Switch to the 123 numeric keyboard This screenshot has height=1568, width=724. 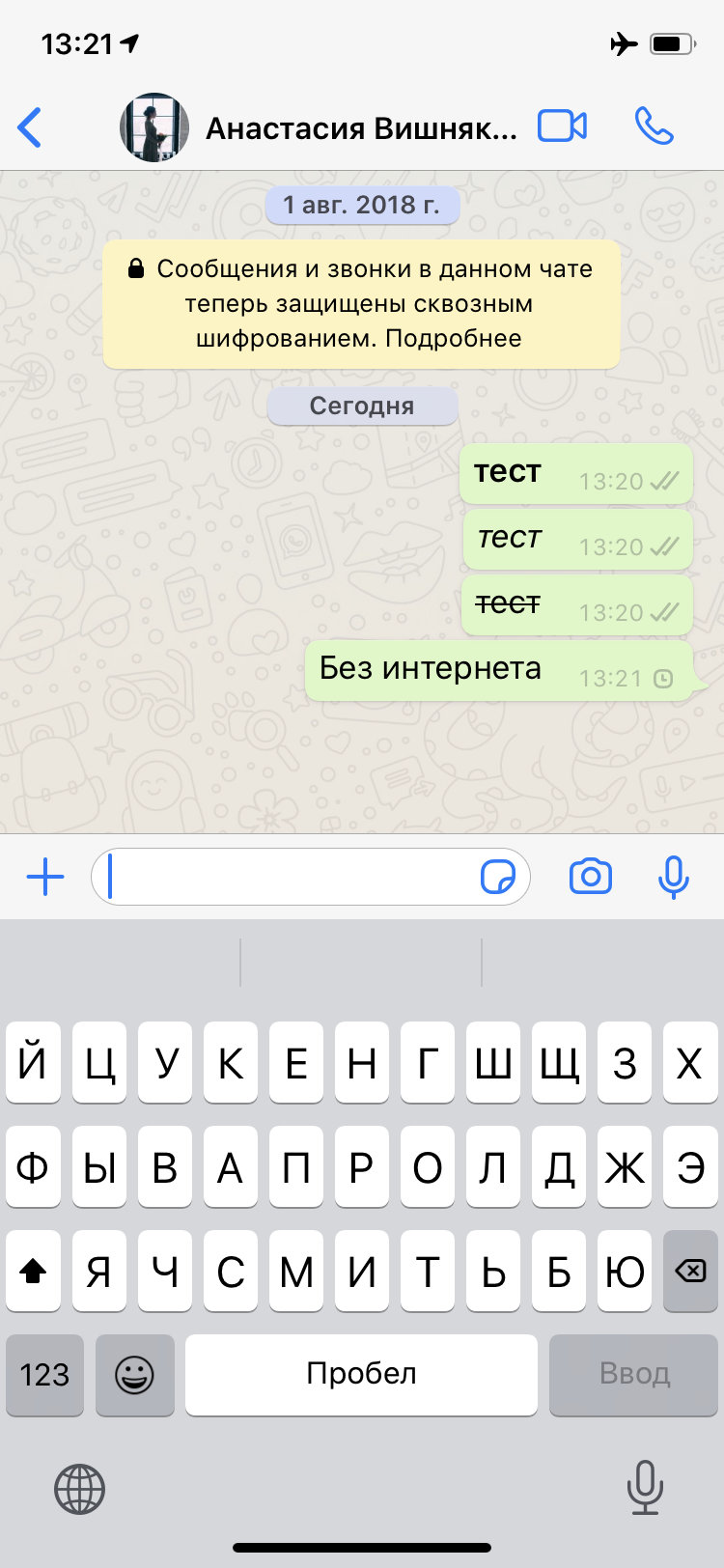[x=44, y=1375]
